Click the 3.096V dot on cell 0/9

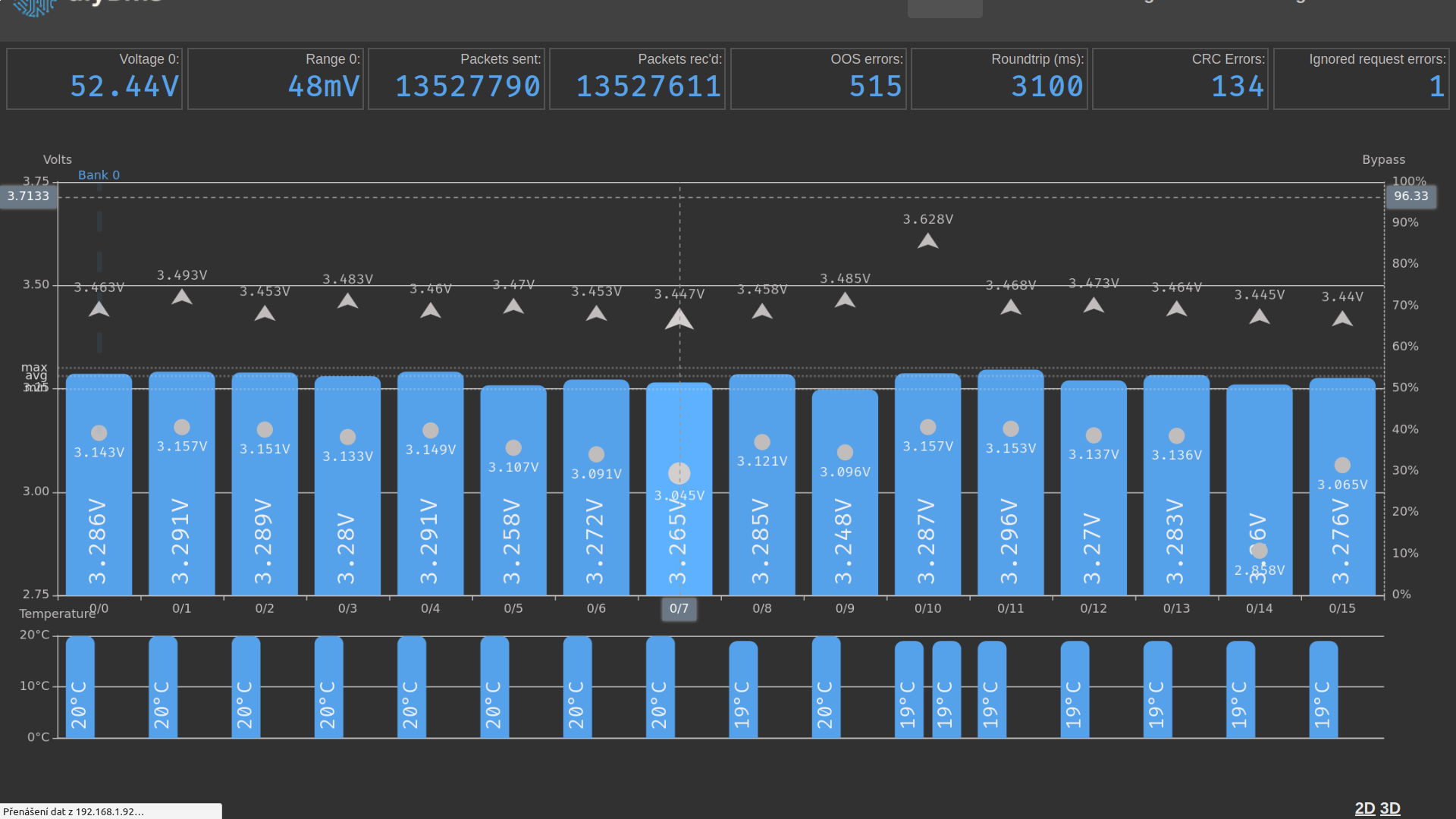(x=845, y=452)
